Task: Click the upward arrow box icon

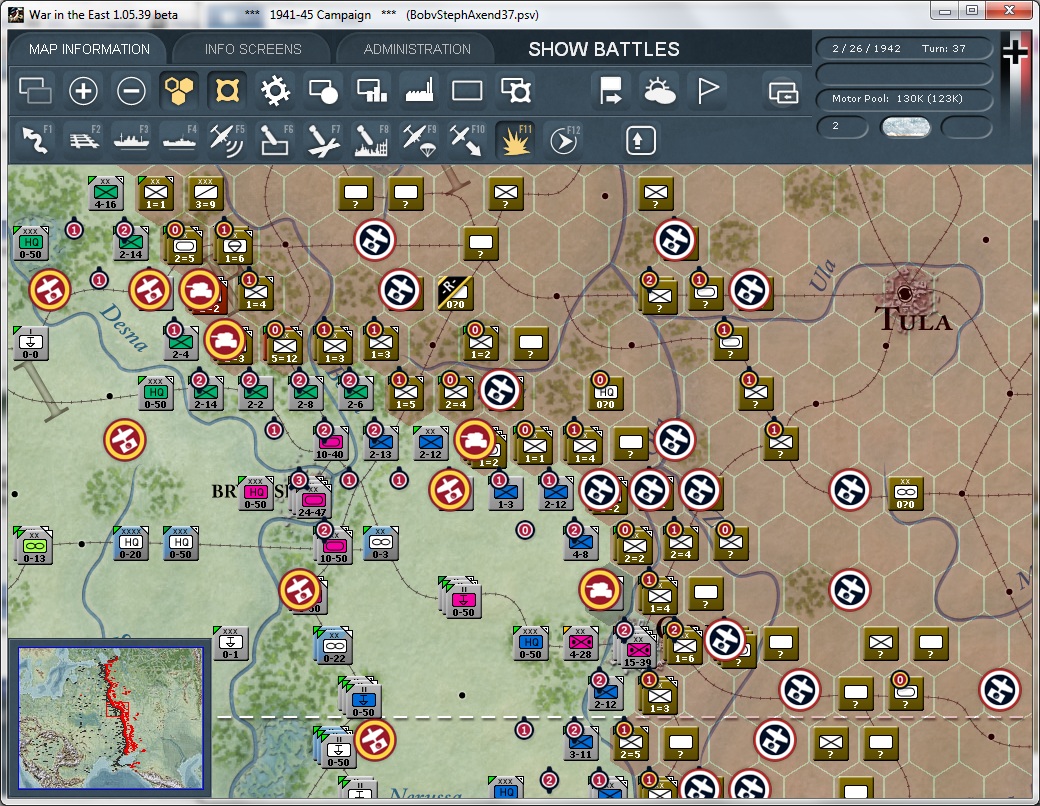Action: coord(640,141)
